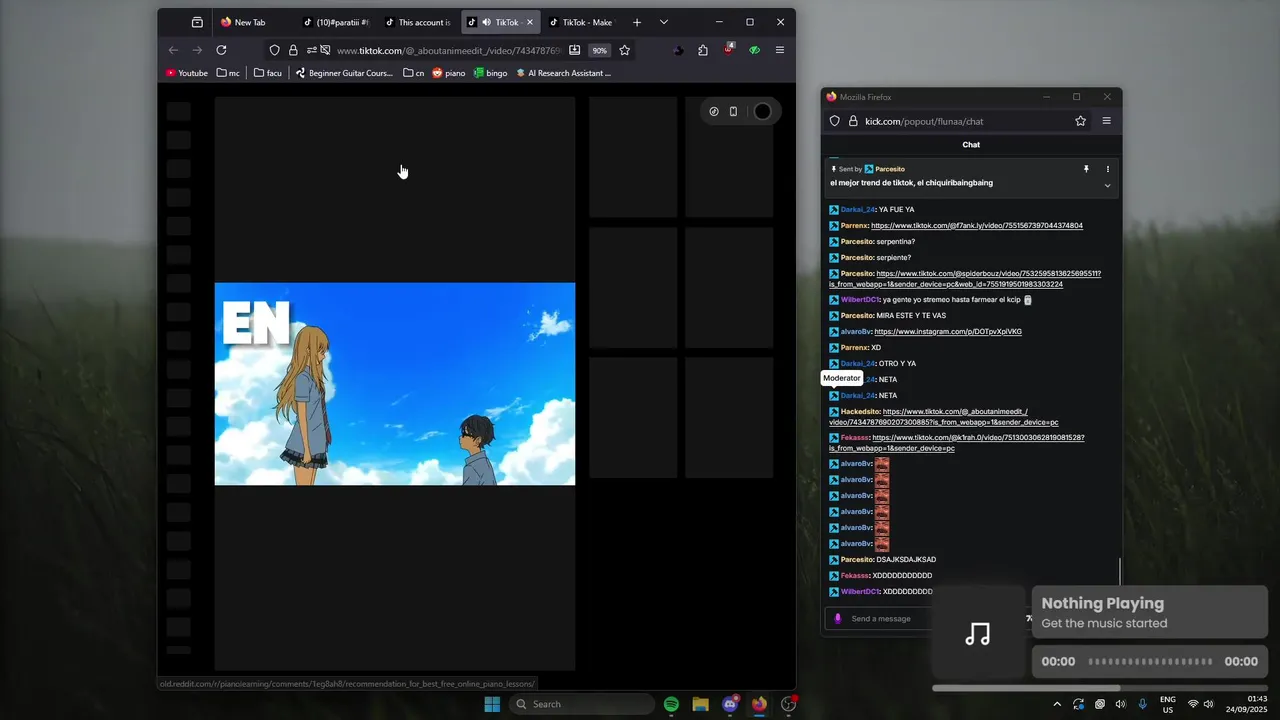The image size is (1280, 720).
Task: Mute the playing TikTok tab audio icon
Action: [x=486, y=22]
